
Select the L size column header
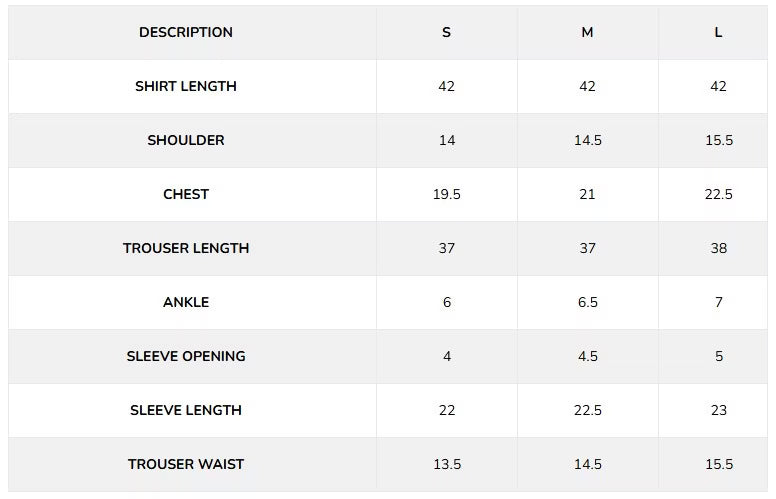[x=718, y=32]
